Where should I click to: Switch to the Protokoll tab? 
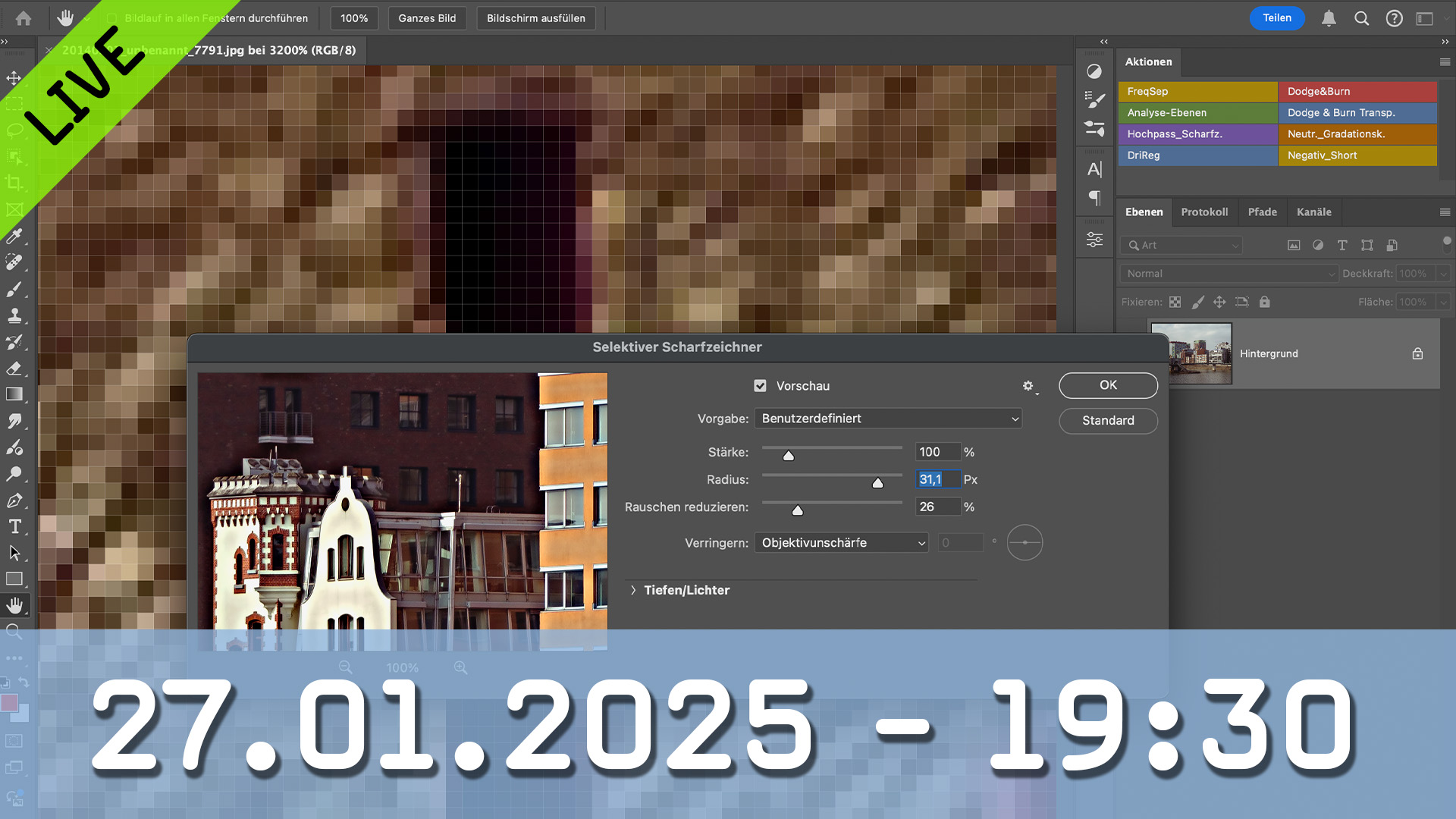tap(1204, 212)
